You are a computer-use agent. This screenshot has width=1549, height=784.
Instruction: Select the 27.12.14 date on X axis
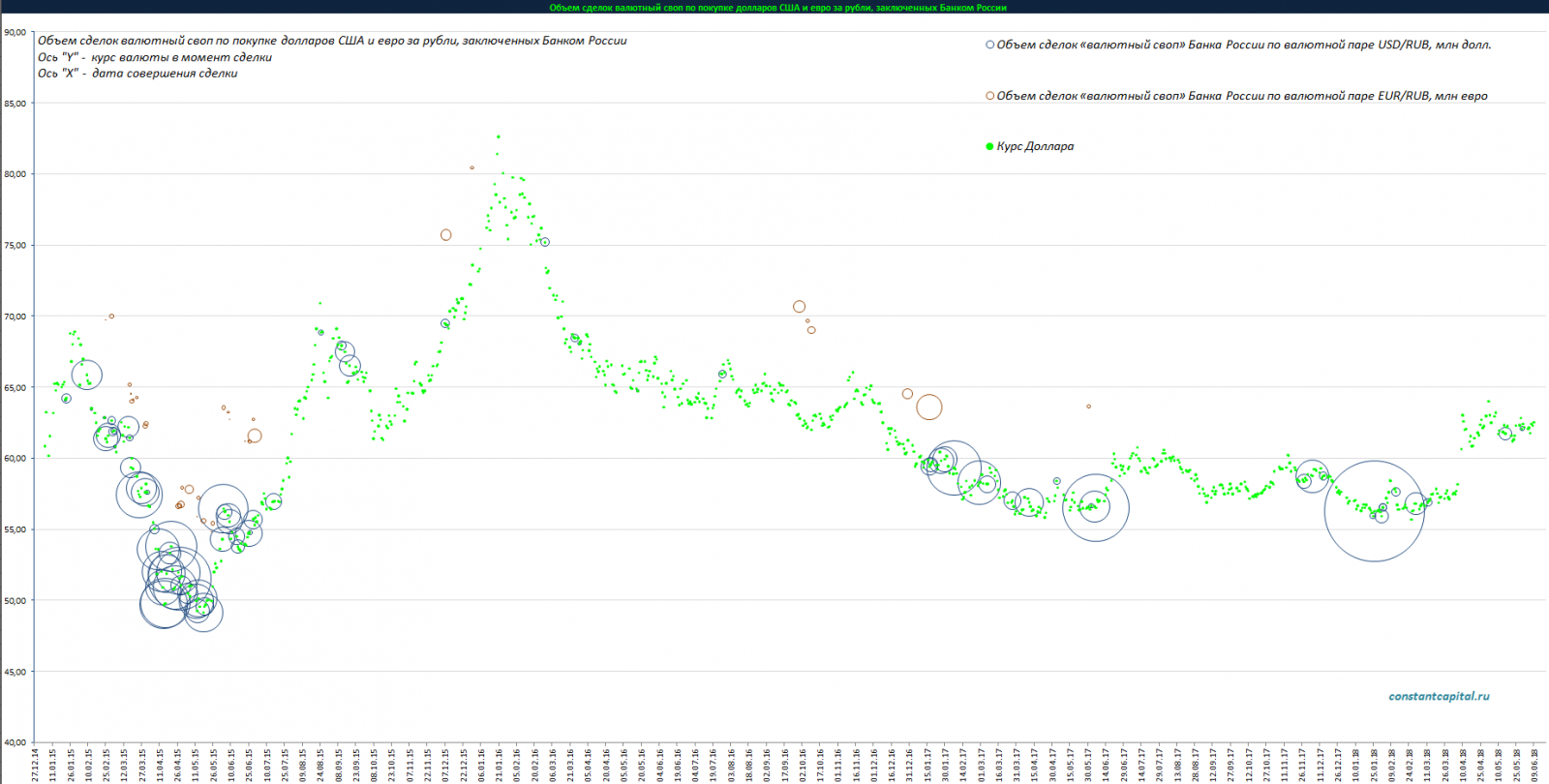36,765
